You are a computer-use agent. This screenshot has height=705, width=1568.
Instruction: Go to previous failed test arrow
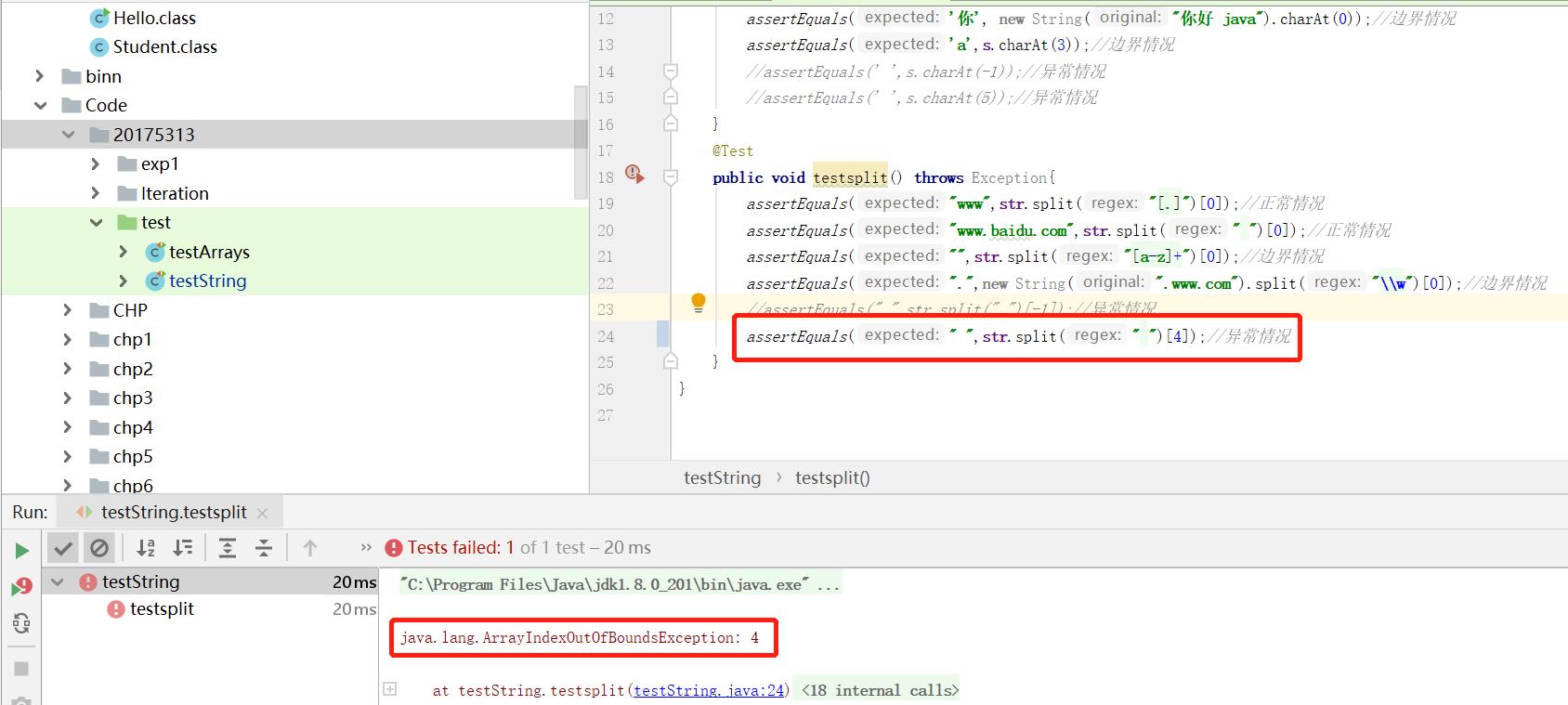tap(310, 548)
